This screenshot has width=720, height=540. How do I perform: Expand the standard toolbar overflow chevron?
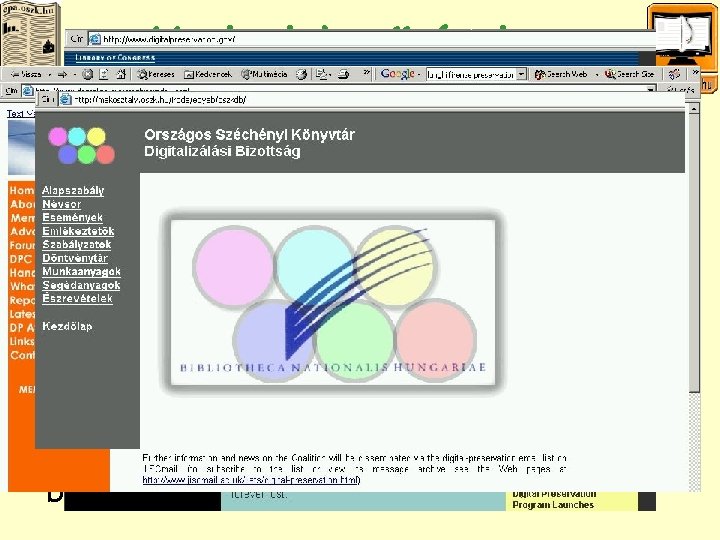coord(366,72)
